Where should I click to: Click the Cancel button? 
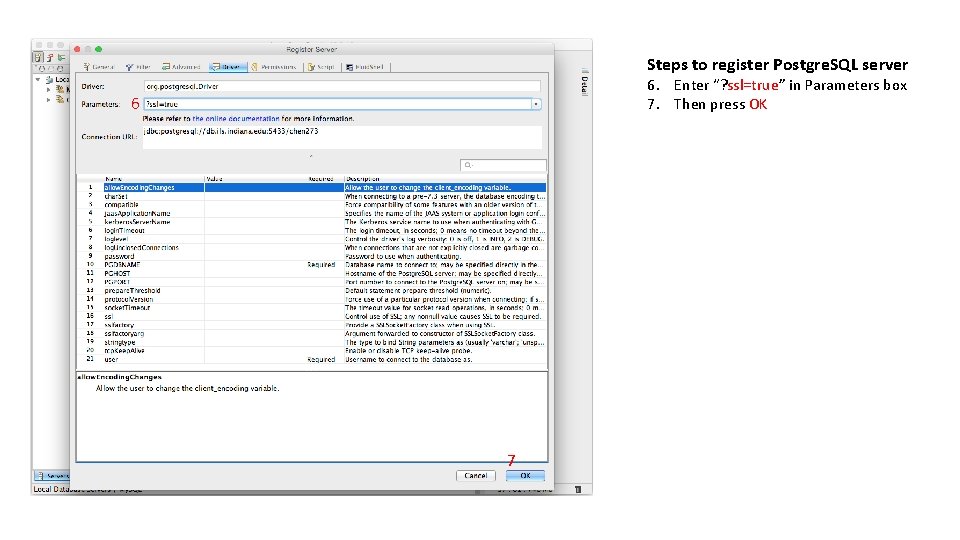tap(476, 475)
